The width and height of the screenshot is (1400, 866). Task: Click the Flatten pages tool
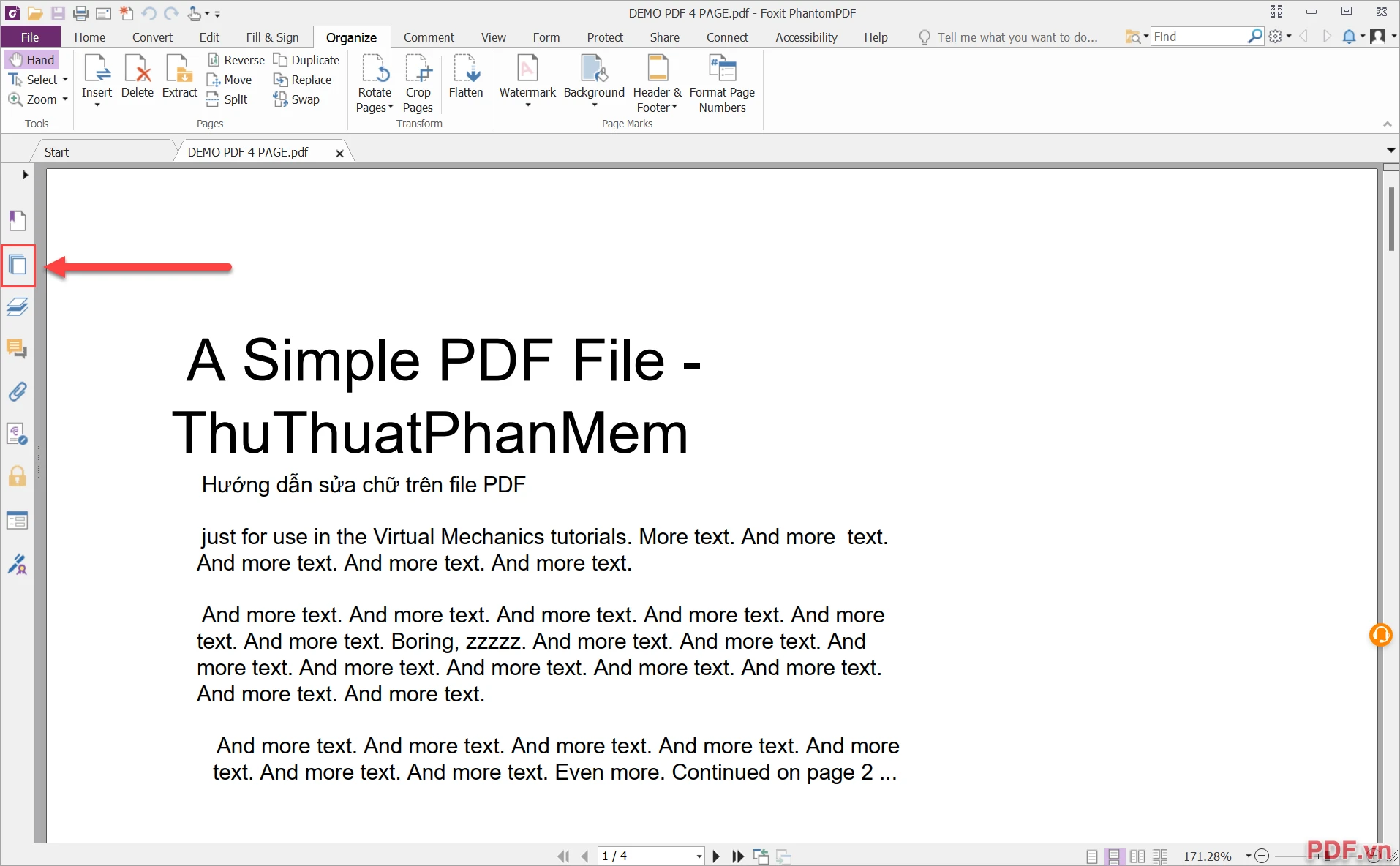(466, 77)
